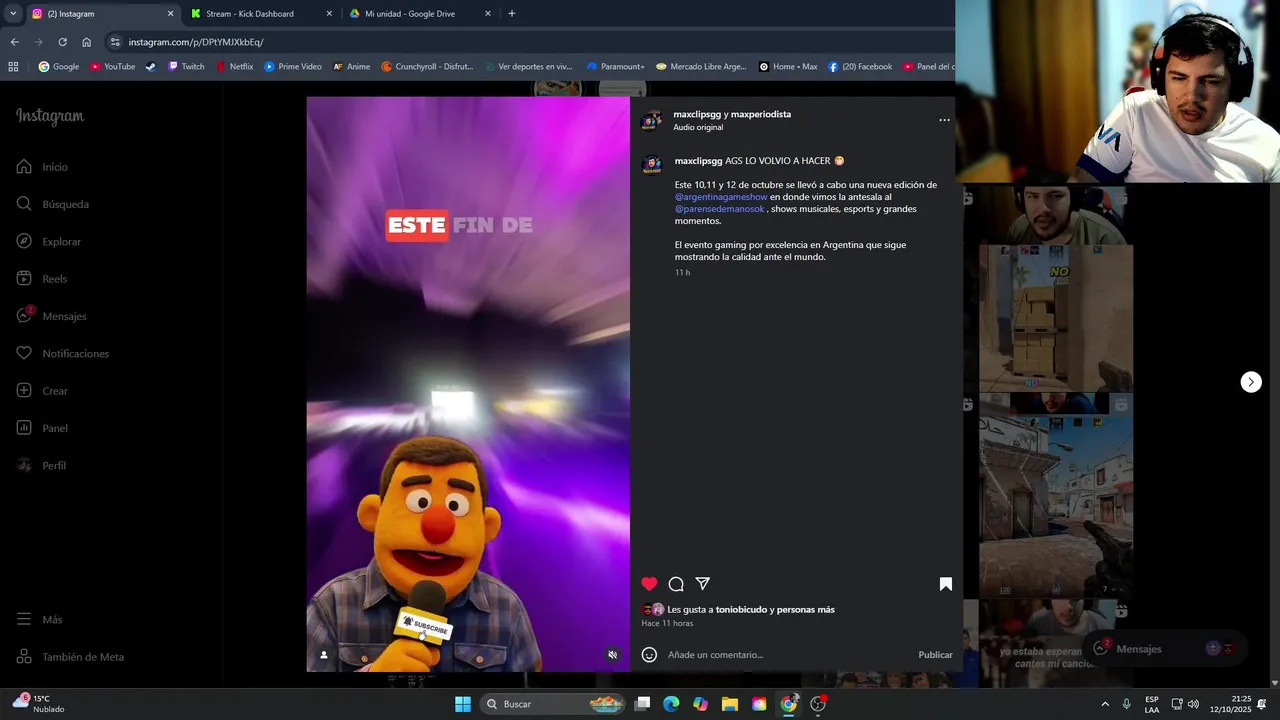Open Búsqueda in the sidebar
1280x720 pixels.
coord(52,204)
